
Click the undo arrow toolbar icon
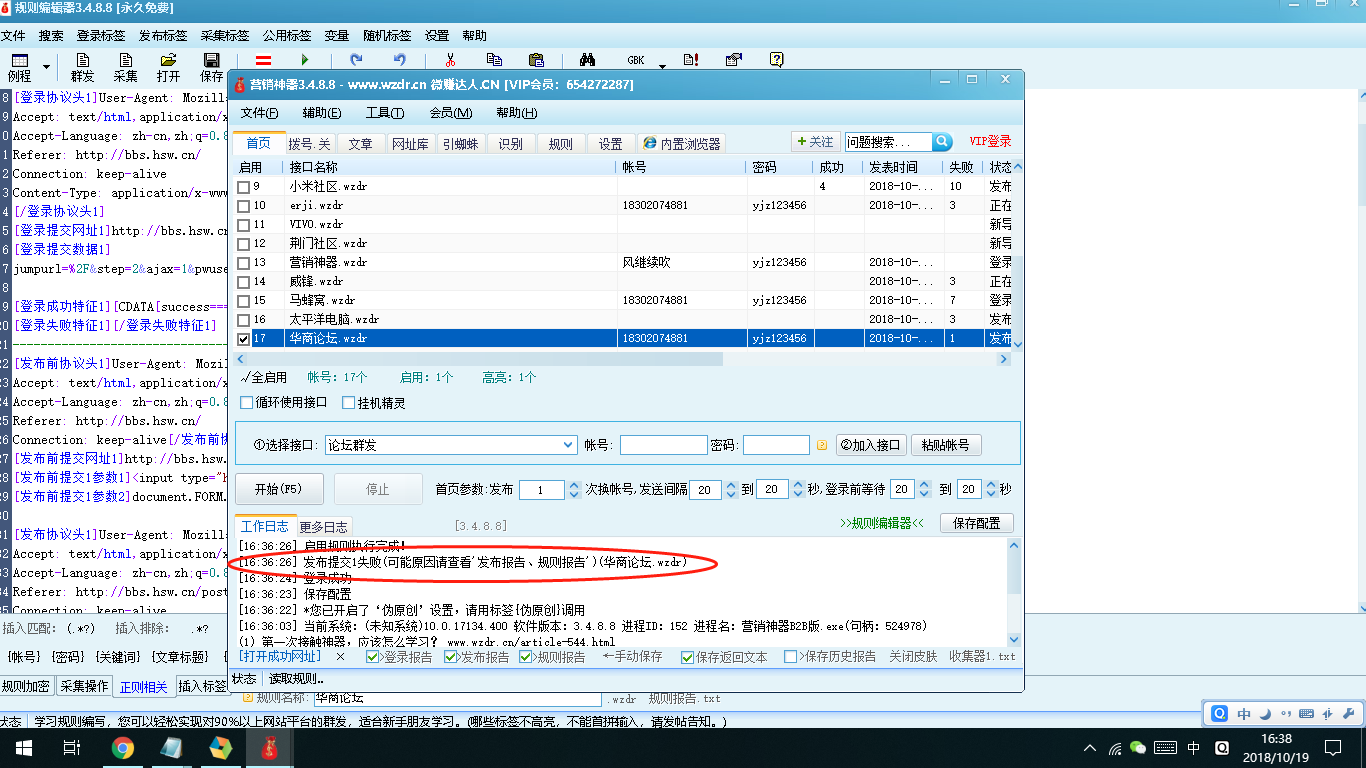(x=400, y=60)
